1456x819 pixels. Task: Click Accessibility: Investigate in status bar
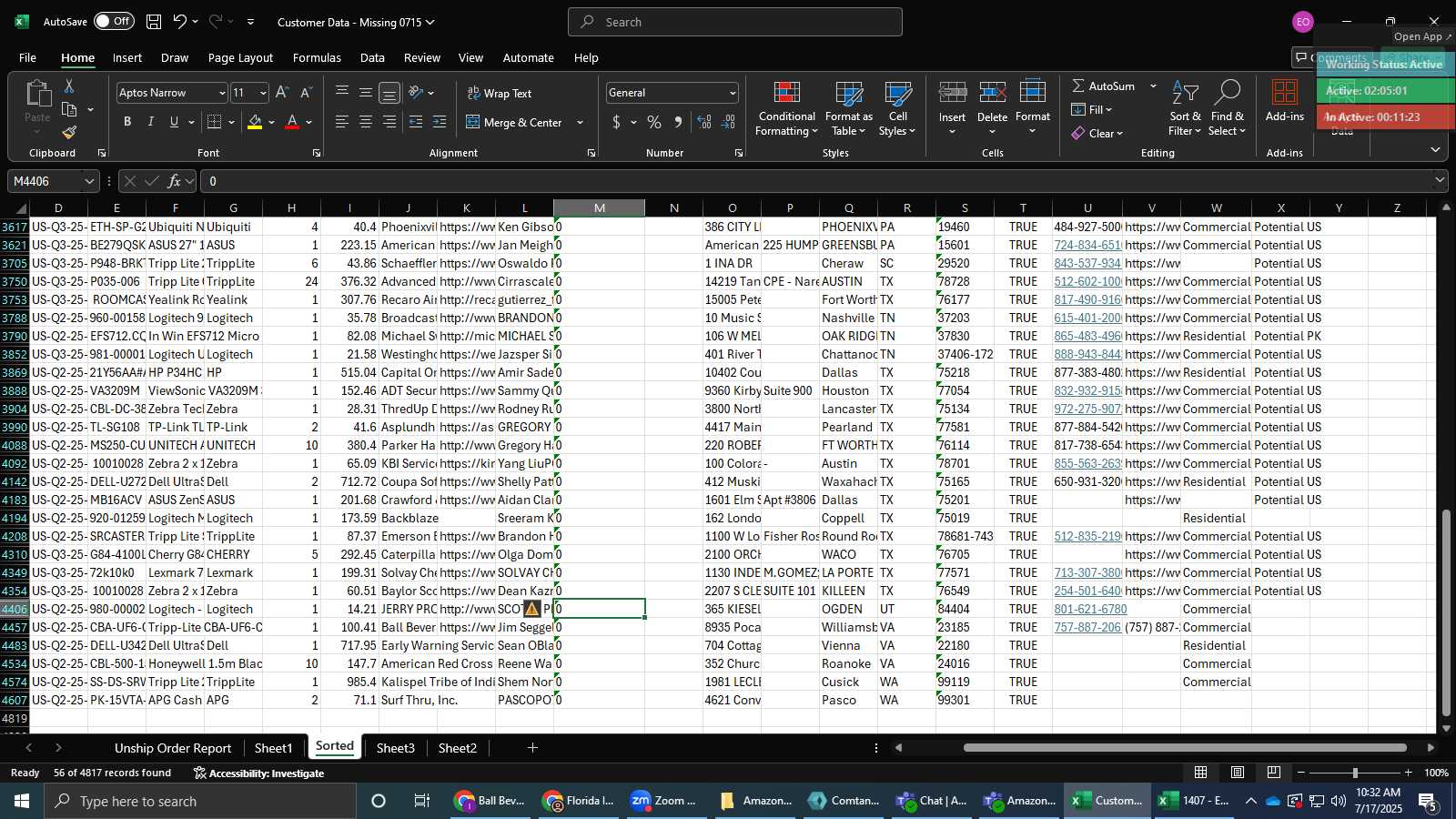click(x=258, y=773)
